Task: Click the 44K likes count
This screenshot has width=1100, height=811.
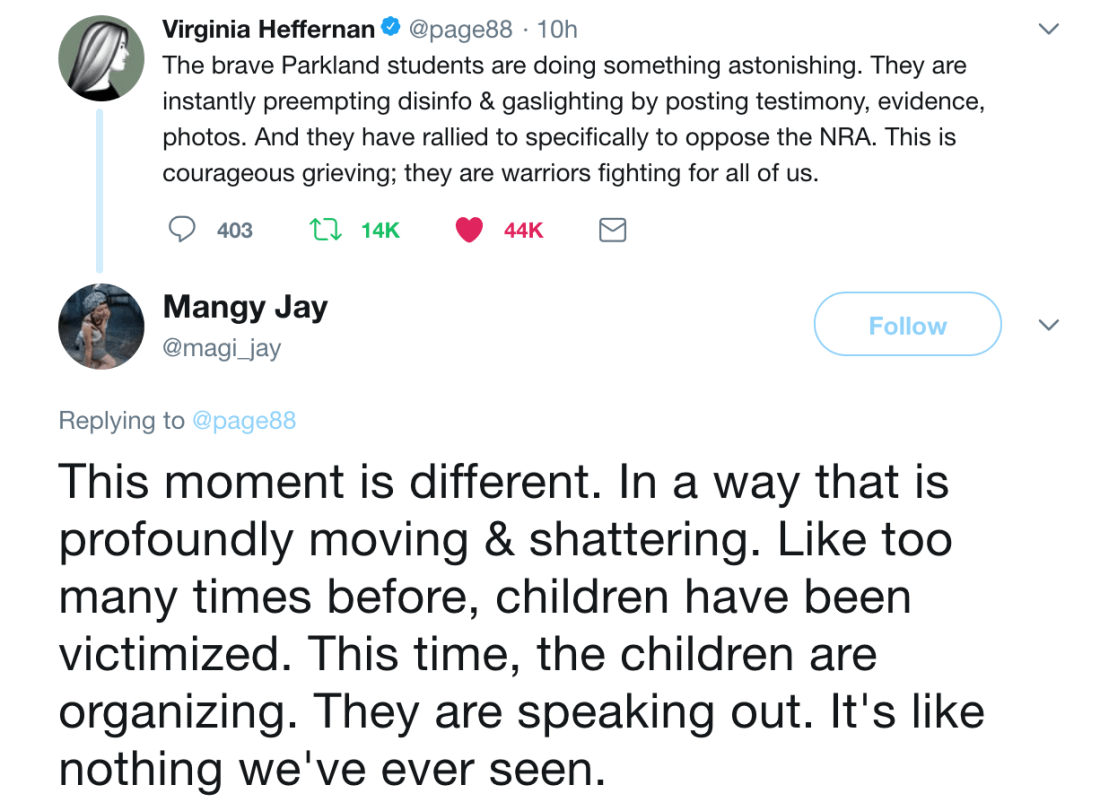Action: [x=523, y=231]
